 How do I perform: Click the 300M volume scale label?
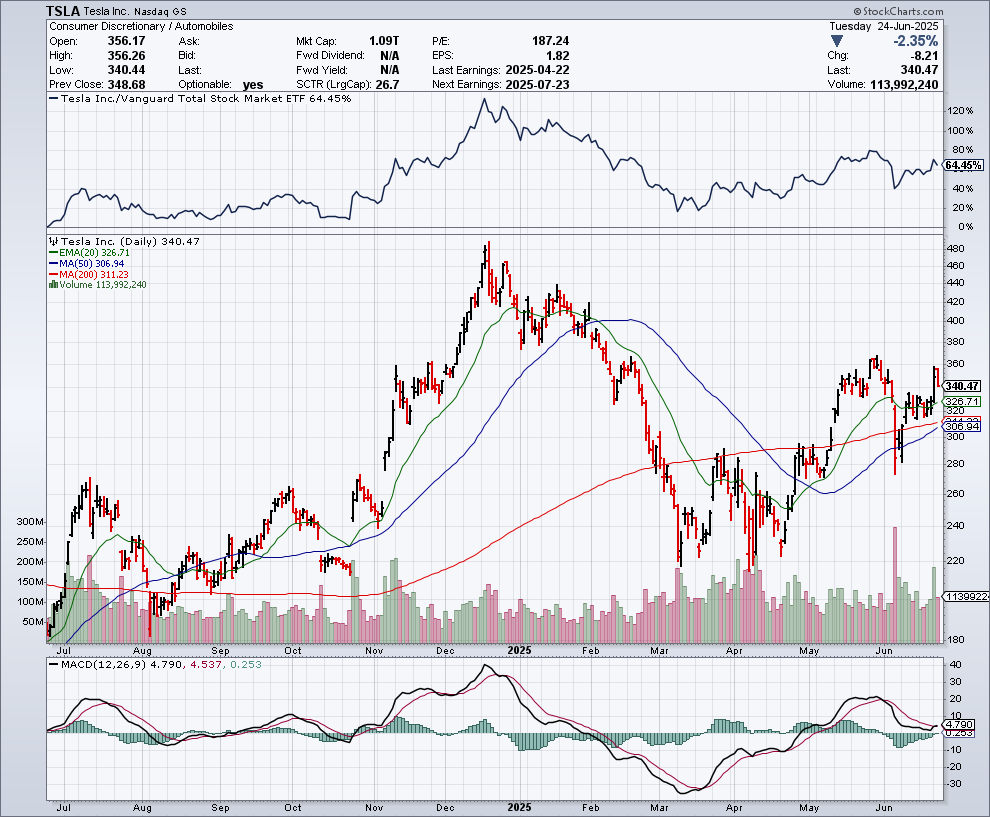coord(30,522)
